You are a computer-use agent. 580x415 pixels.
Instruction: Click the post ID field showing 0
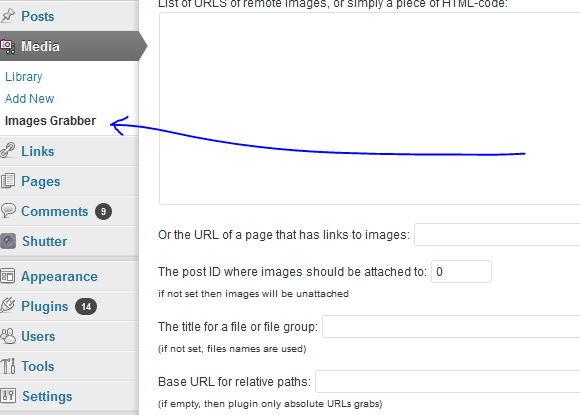point(461,271)
